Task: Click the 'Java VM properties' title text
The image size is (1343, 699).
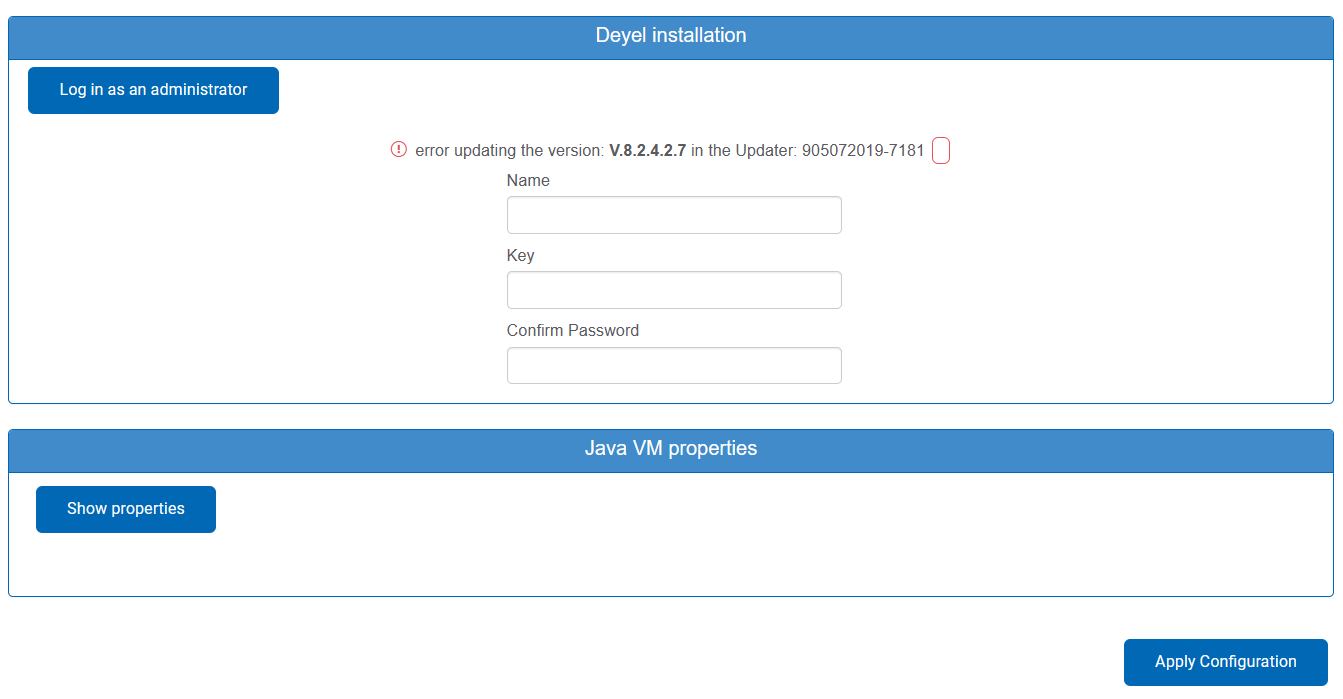Action: click(x=671, y=449)
